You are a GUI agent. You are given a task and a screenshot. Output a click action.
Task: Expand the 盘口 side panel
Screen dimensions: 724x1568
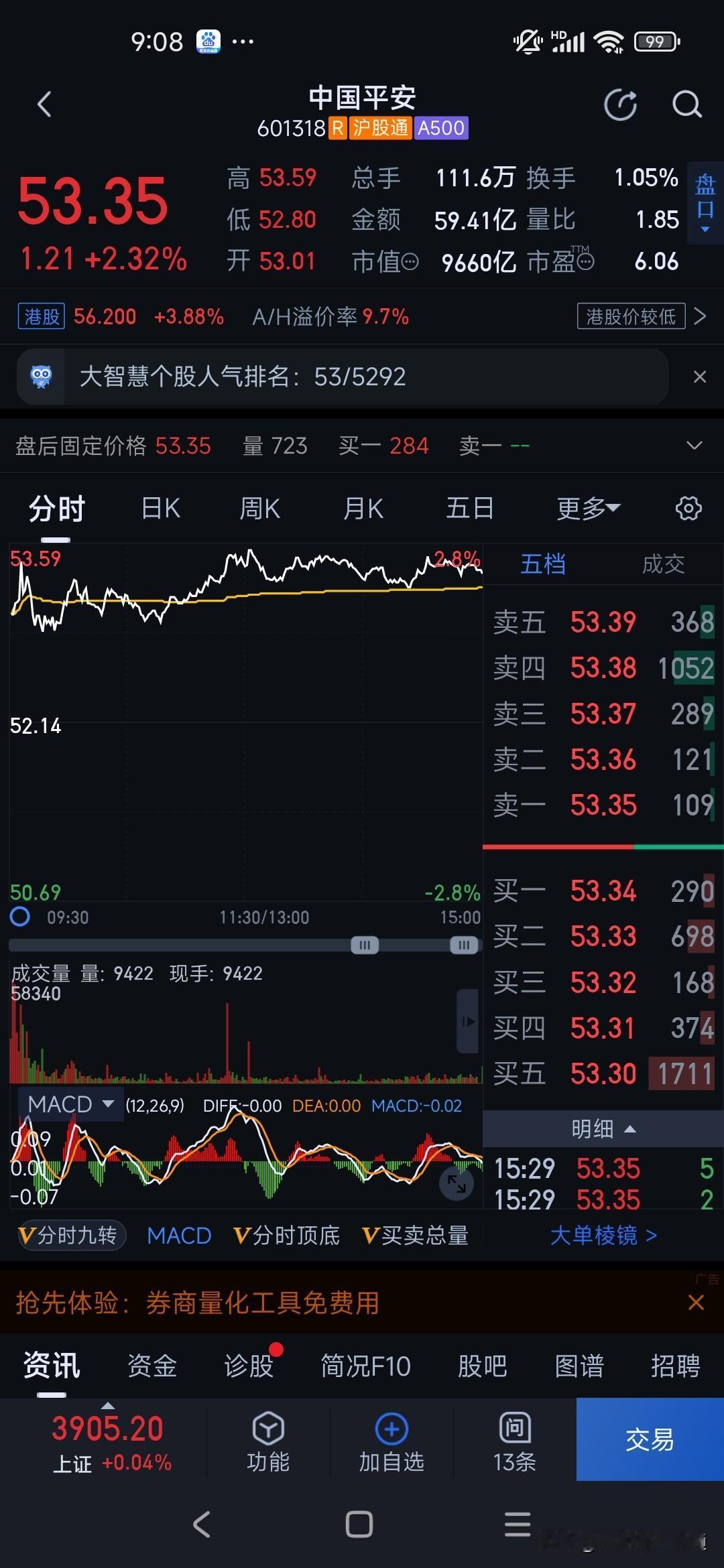pyautogui.click(x=705, y=203)
